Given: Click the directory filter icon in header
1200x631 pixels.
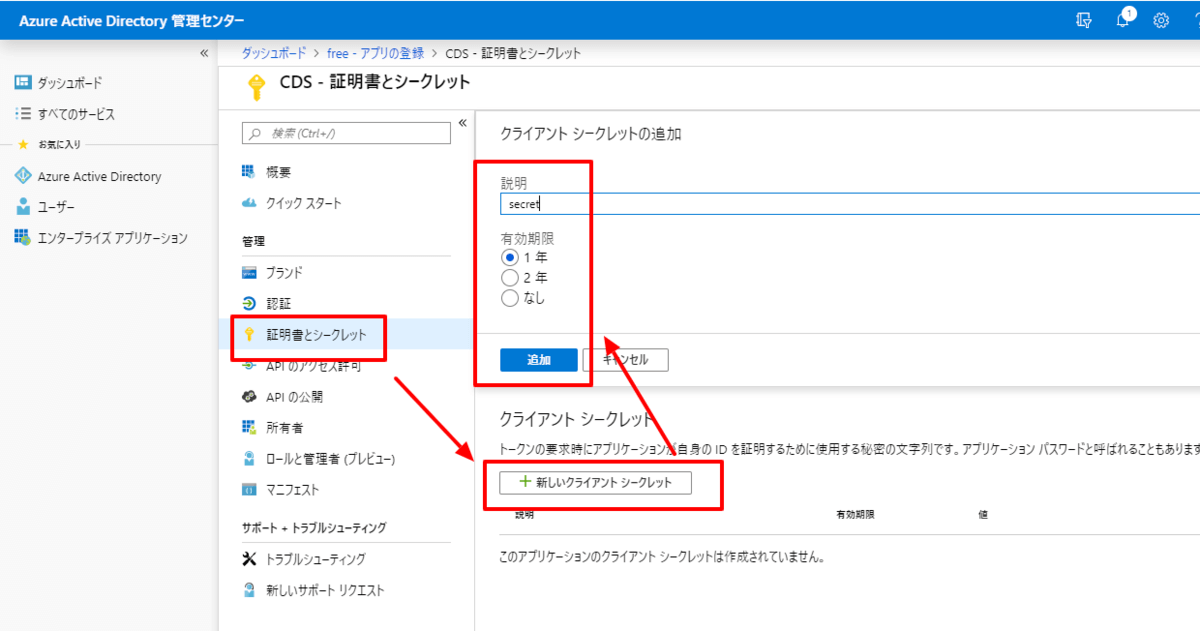Looking at the screenshot, I should (x=1083, y=20).
